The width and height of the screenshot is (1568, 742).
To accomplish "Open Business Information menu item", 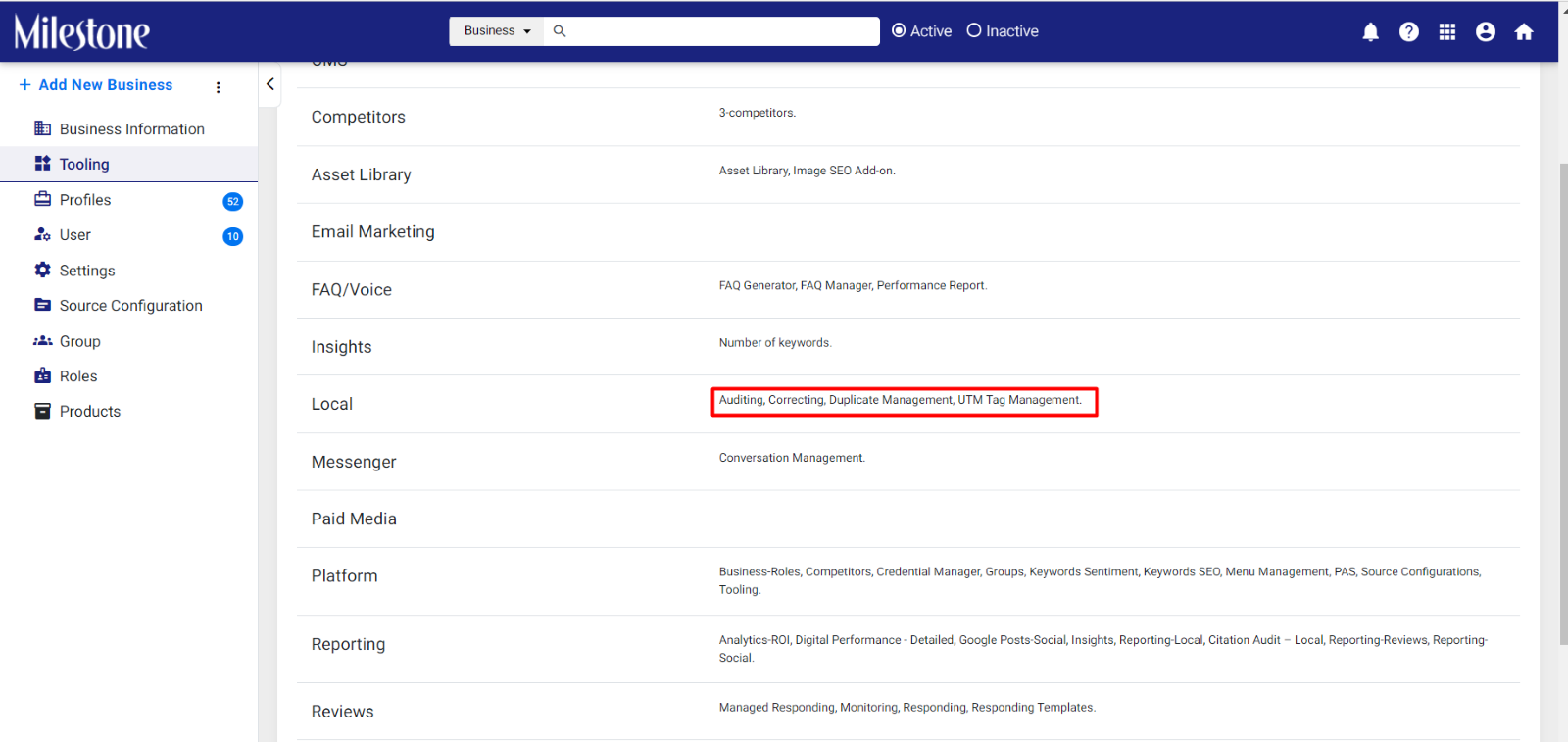I will [132, 129].
